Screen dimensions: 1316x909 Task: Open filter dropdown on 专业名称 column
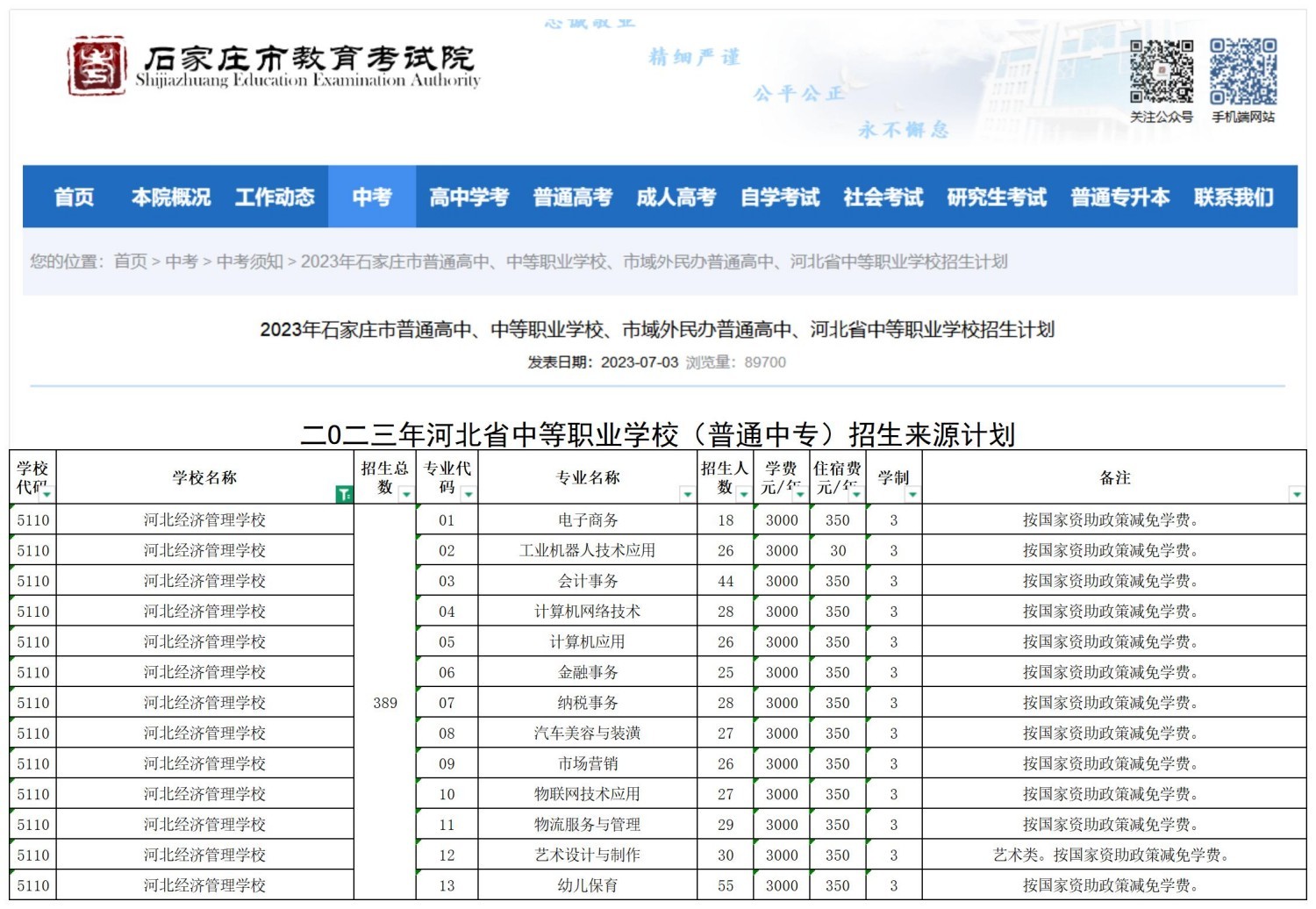point(687,496)
